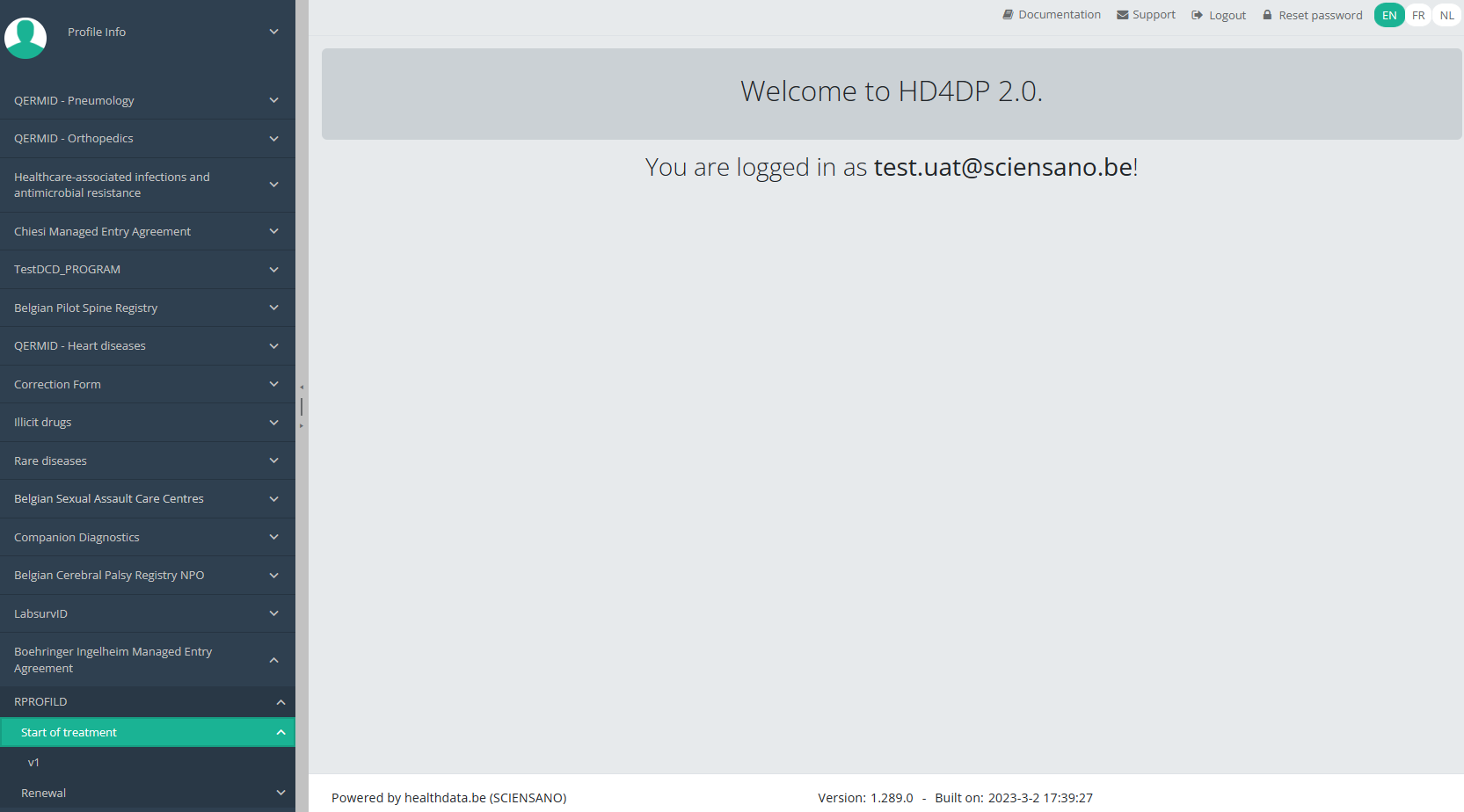Switch language to EN
1464x812 pixels.
[1388, 15]
